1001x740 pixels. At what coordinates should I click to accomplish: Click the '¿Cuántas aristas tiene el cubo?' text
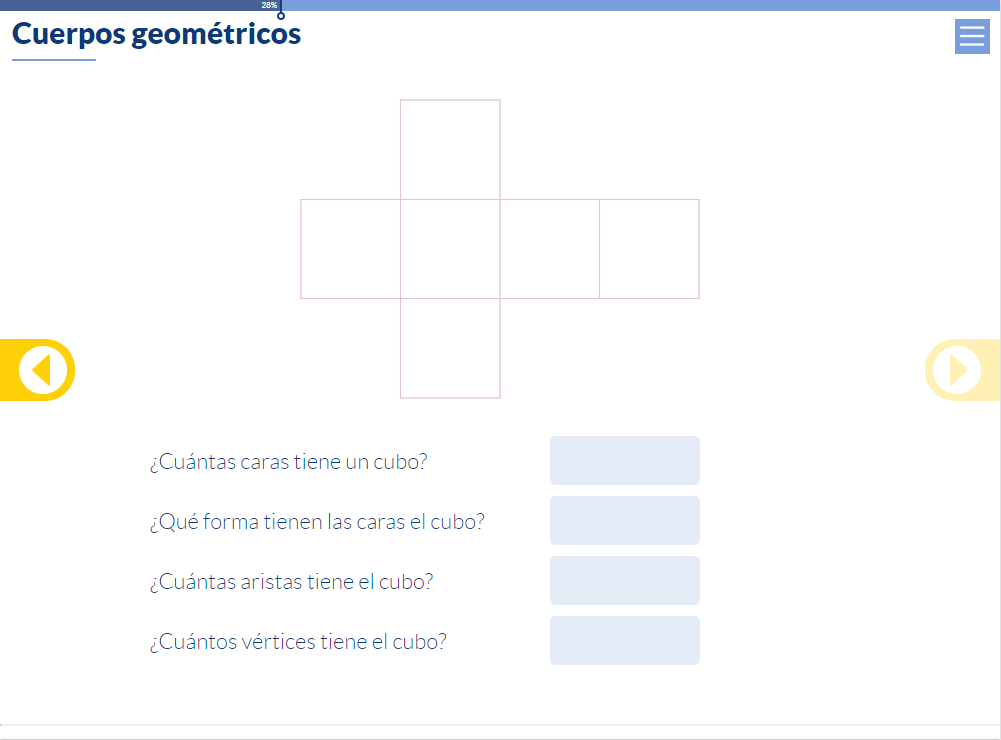(x=292, y=582)
